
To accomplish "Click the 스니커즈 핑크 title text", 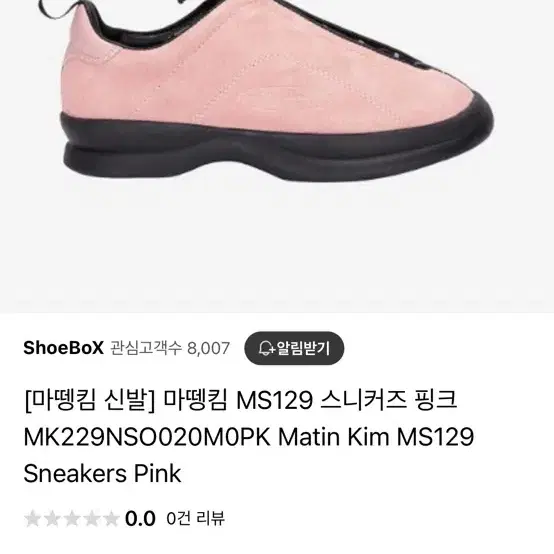I will 389,400.
